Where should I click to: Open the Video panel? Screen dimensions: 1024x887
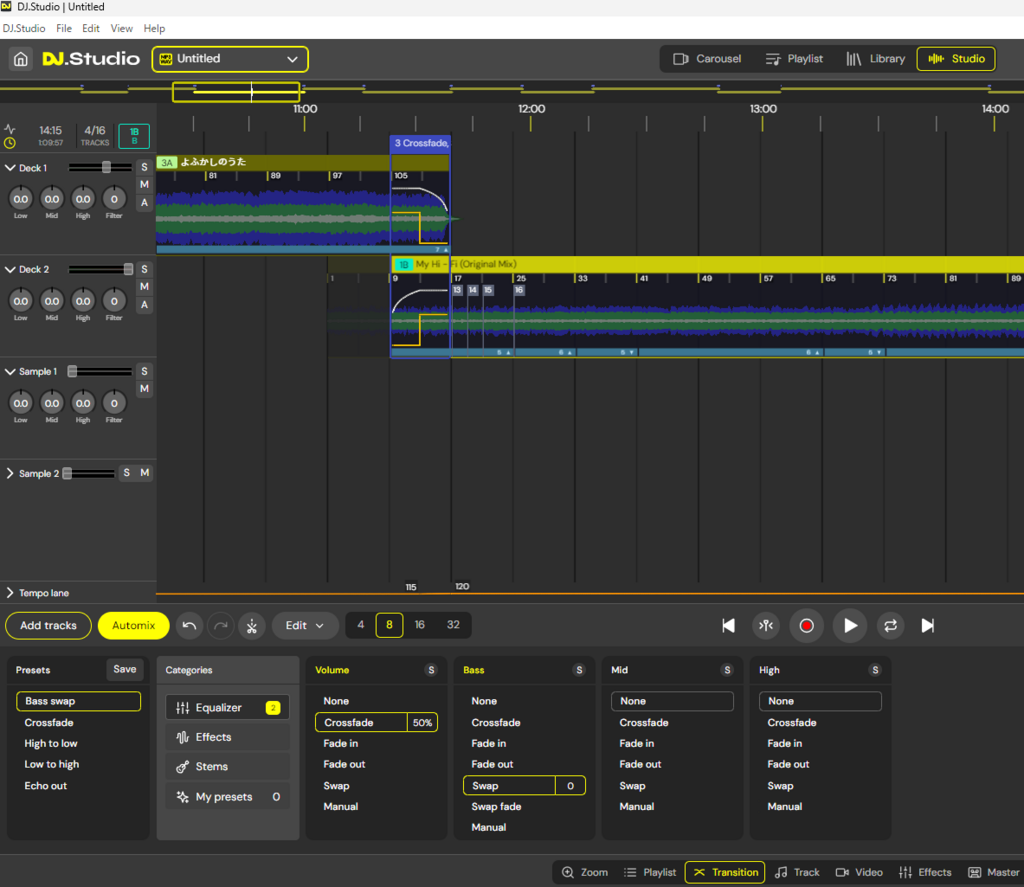859,873
